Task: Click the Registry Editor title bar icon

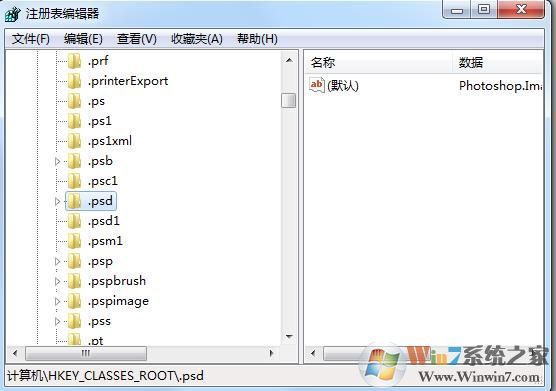Action: 13,14
